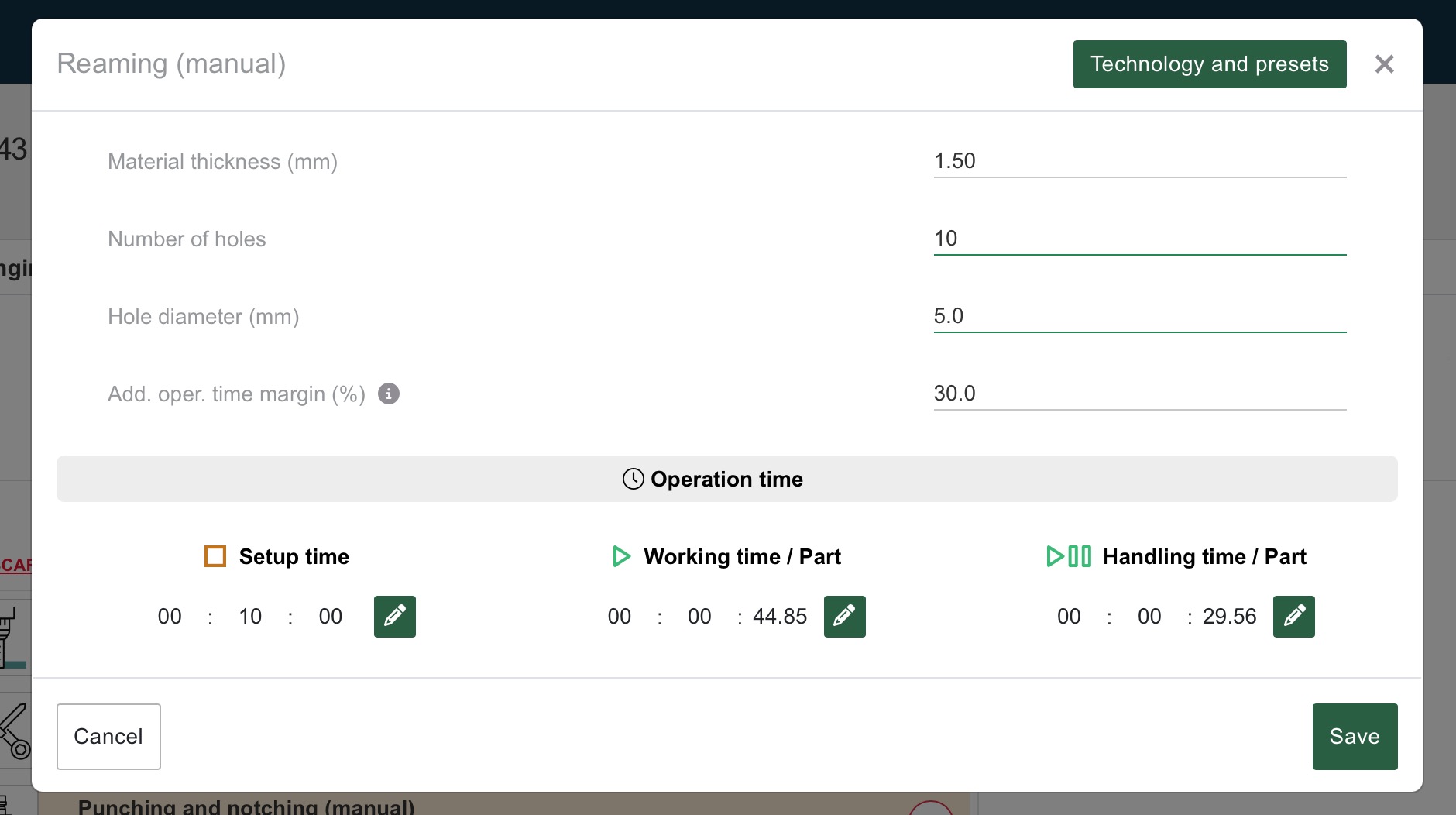Click Handling time seconds value 29.56
This screenshot has width=1456, height=815.
pyautogui.click(x=1229, y=617)
